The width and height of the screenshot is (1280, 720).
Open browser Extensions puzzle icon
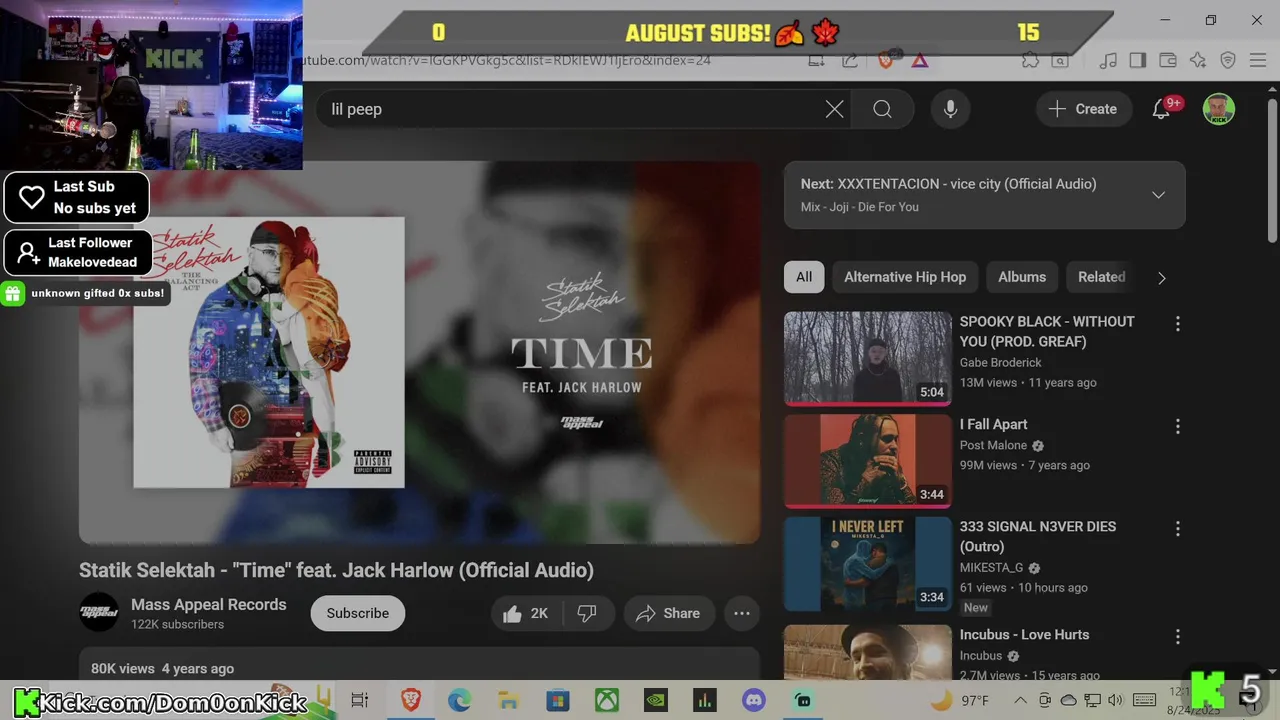pos(1030,60)
